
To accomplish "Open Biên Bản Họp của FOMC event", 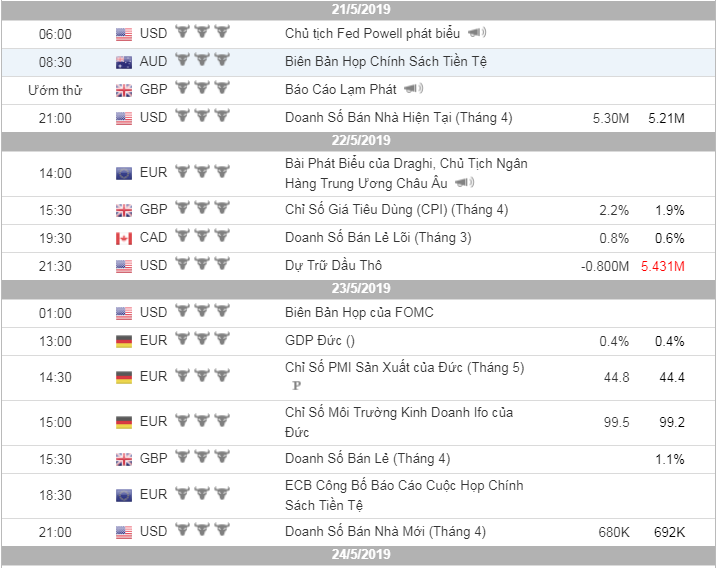I will tap(359, 312).
